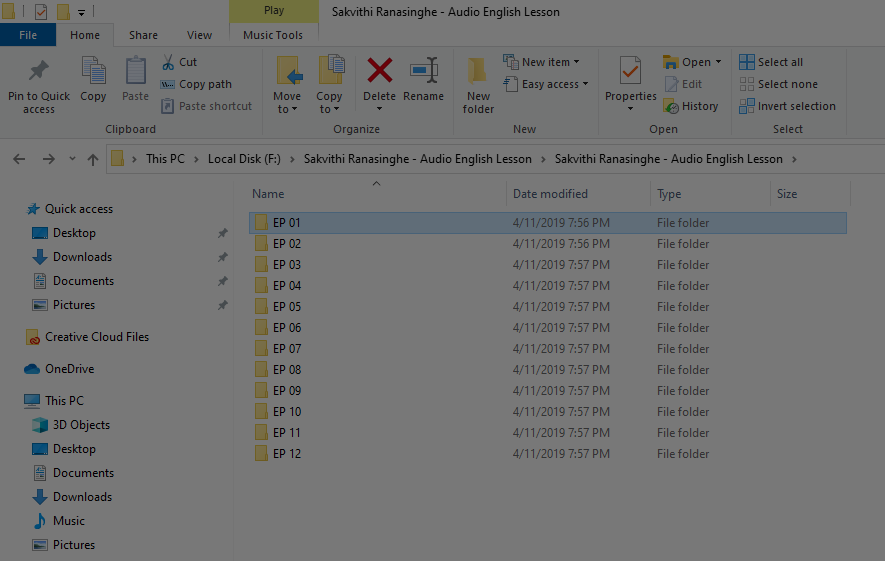
Task: Click the Paste clipboard icon
Action: (x=135, y=71)
